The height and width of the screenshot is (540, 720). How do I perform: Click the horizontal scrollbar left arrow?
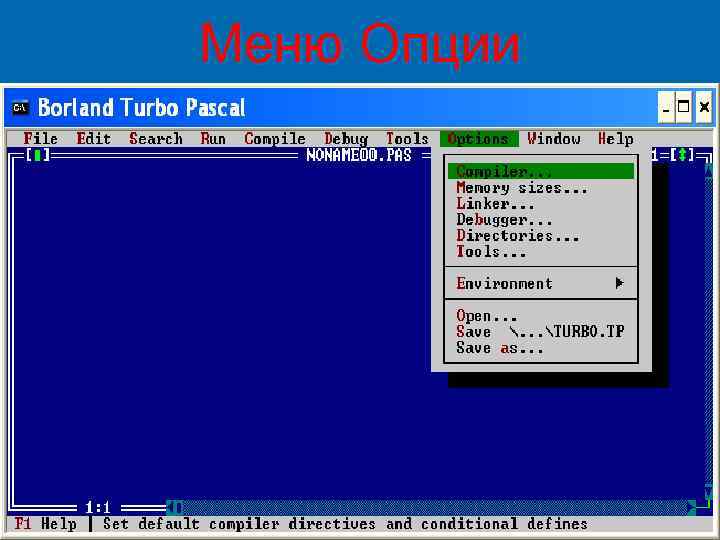[171, 507]
